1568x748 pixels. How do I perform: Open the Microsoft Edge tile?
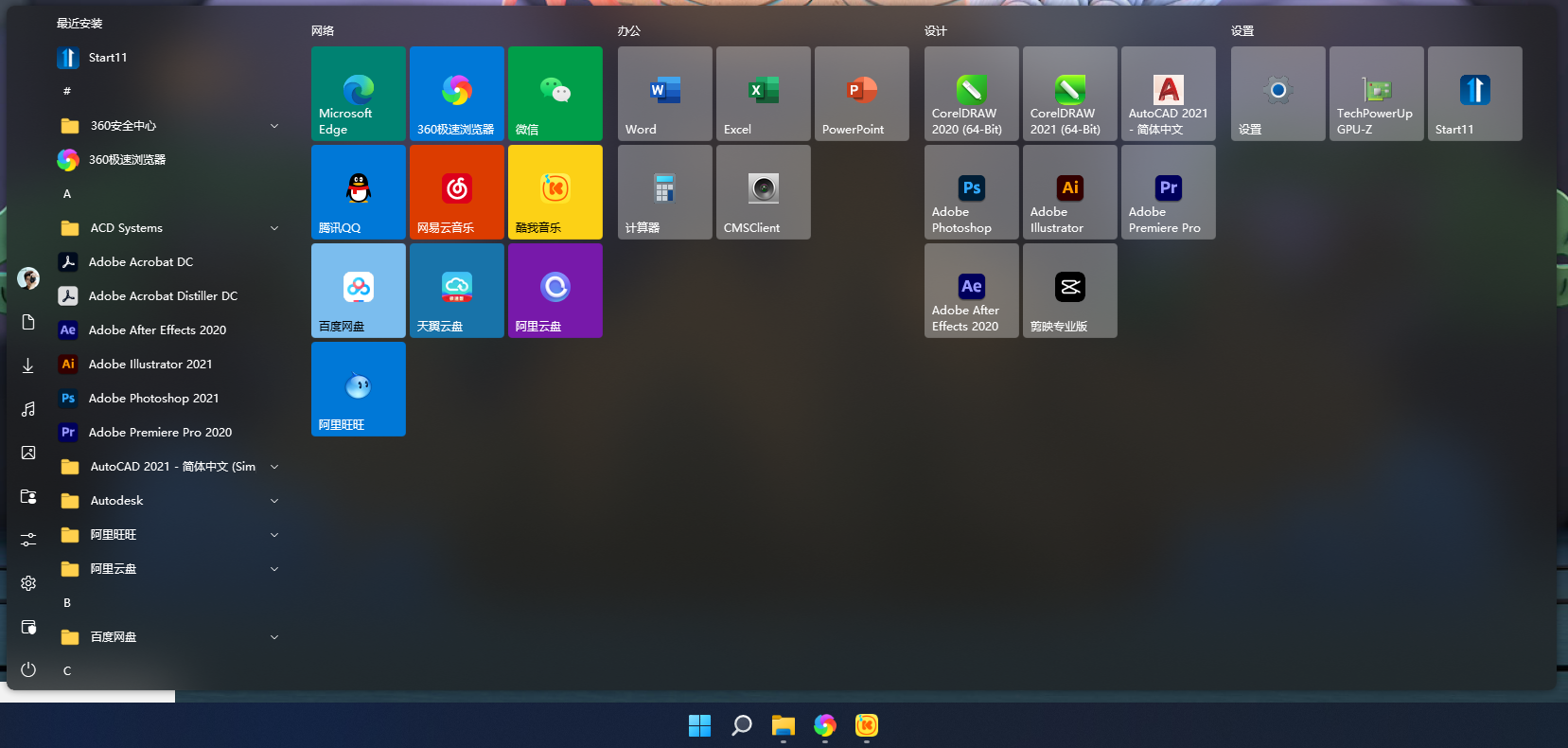click(359, 94)
